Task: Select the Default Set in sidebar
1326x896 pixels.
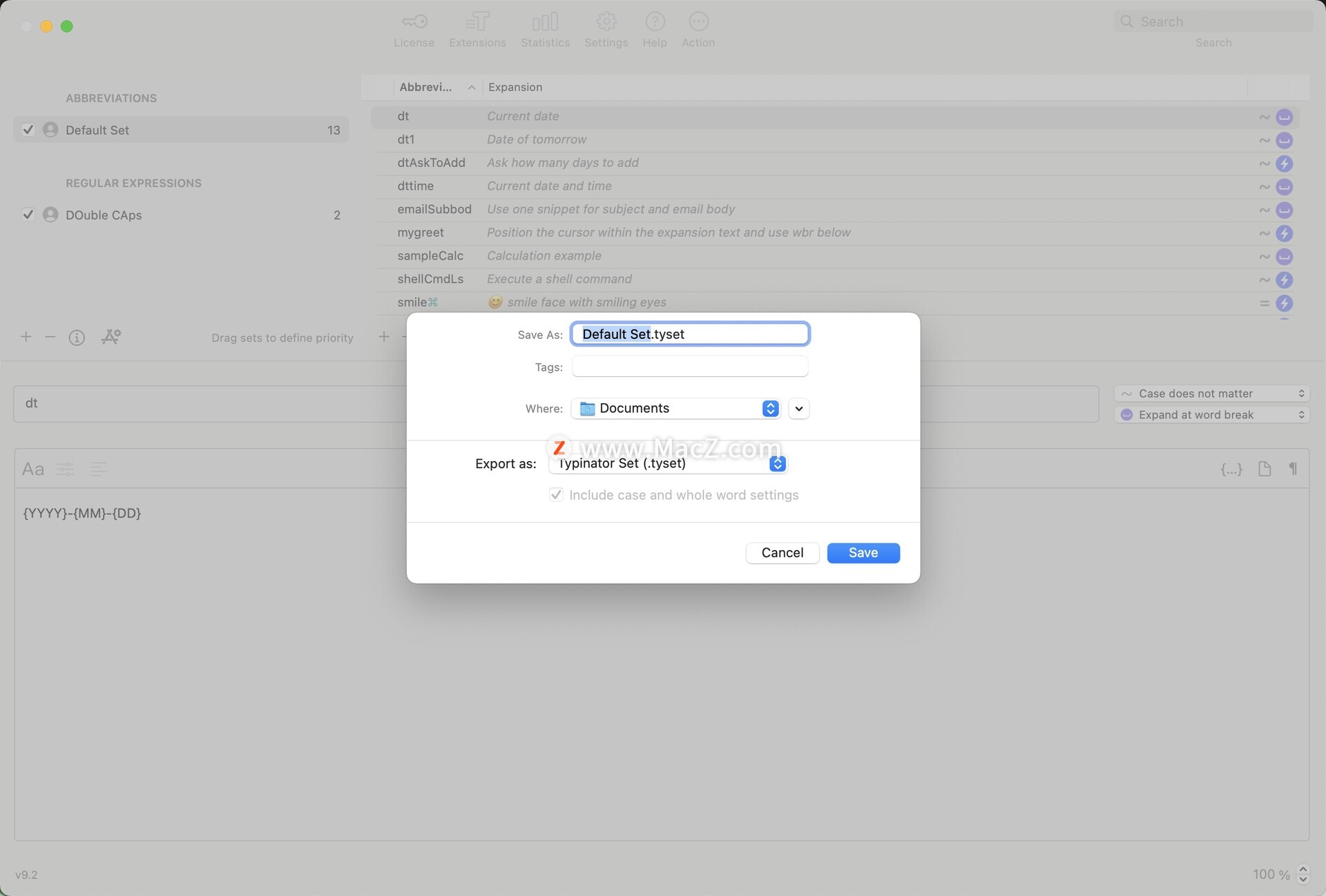Action: (x=181, y=130)
